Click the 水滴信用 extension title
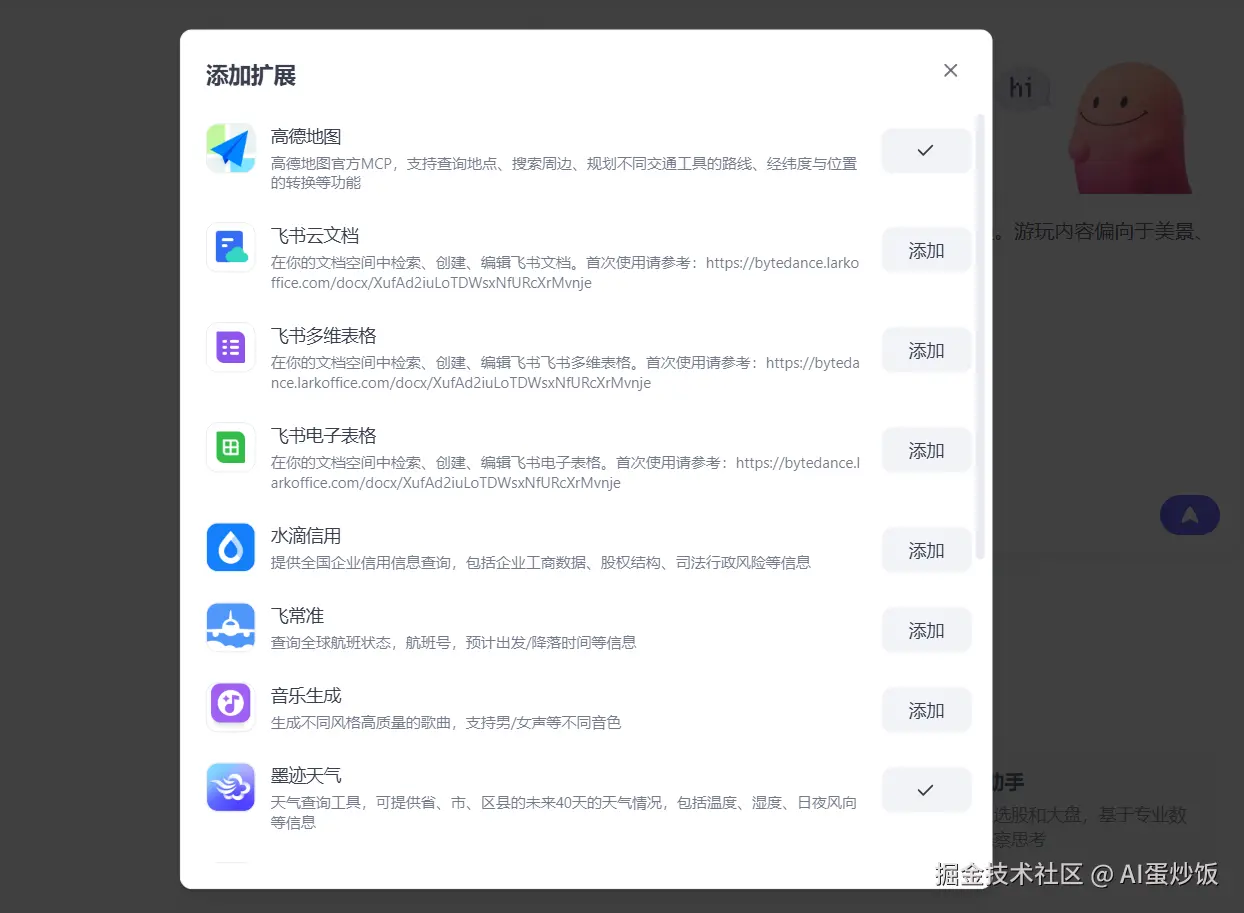Image resolution: width=1244 pixels, height=913 pixels. click(306, 536)
